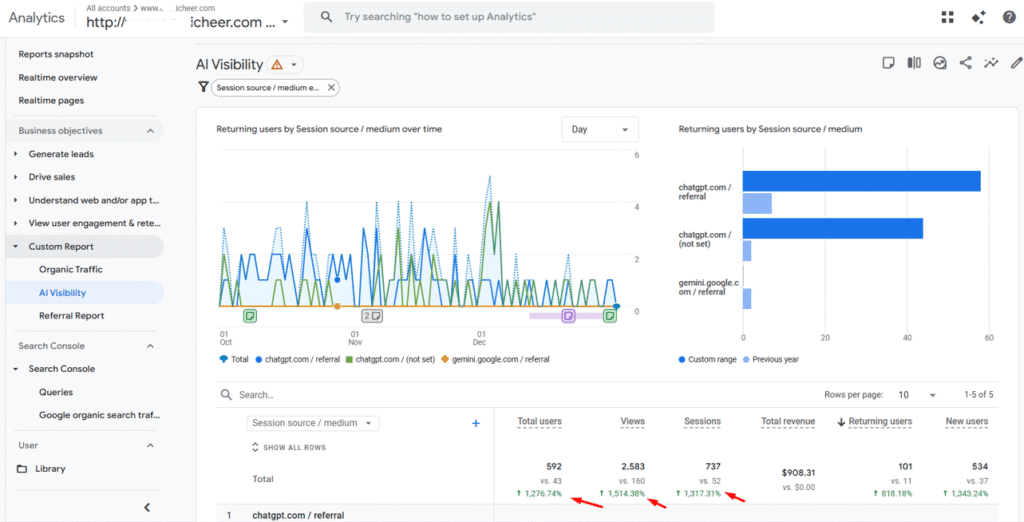Share this report using share icon
The width and height of the screenshot is (1024, 522).
point(965,63)
